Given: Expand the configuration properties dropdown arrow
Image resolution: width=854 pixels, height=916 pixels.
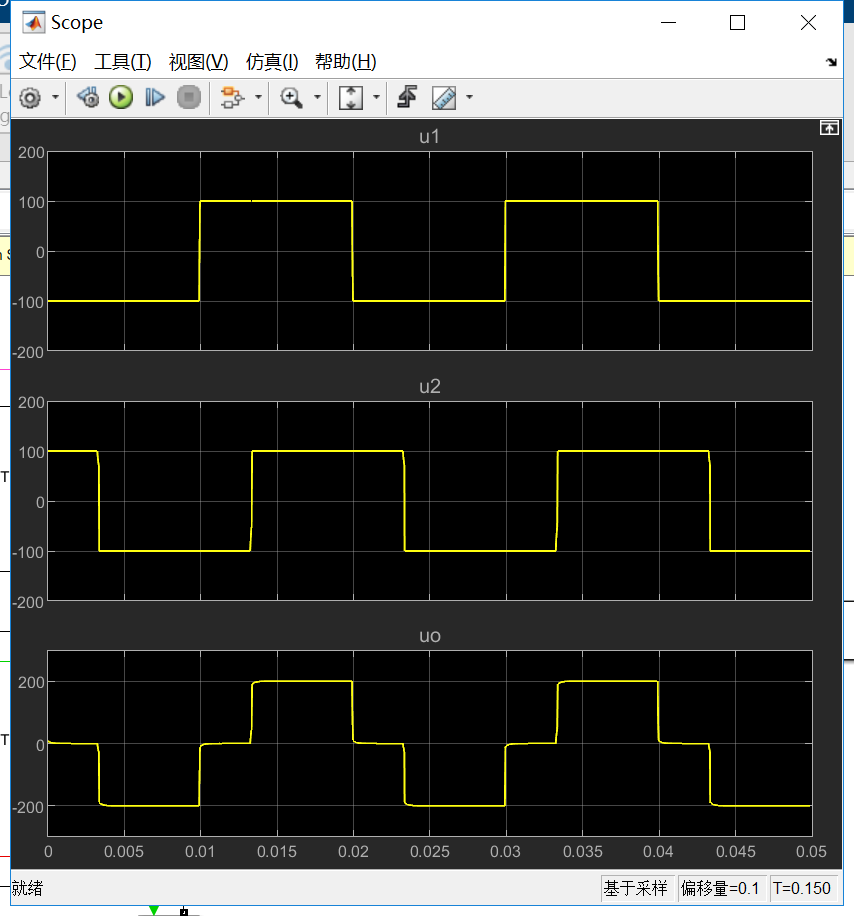Looking at the screenshot, I should (55, 97).
